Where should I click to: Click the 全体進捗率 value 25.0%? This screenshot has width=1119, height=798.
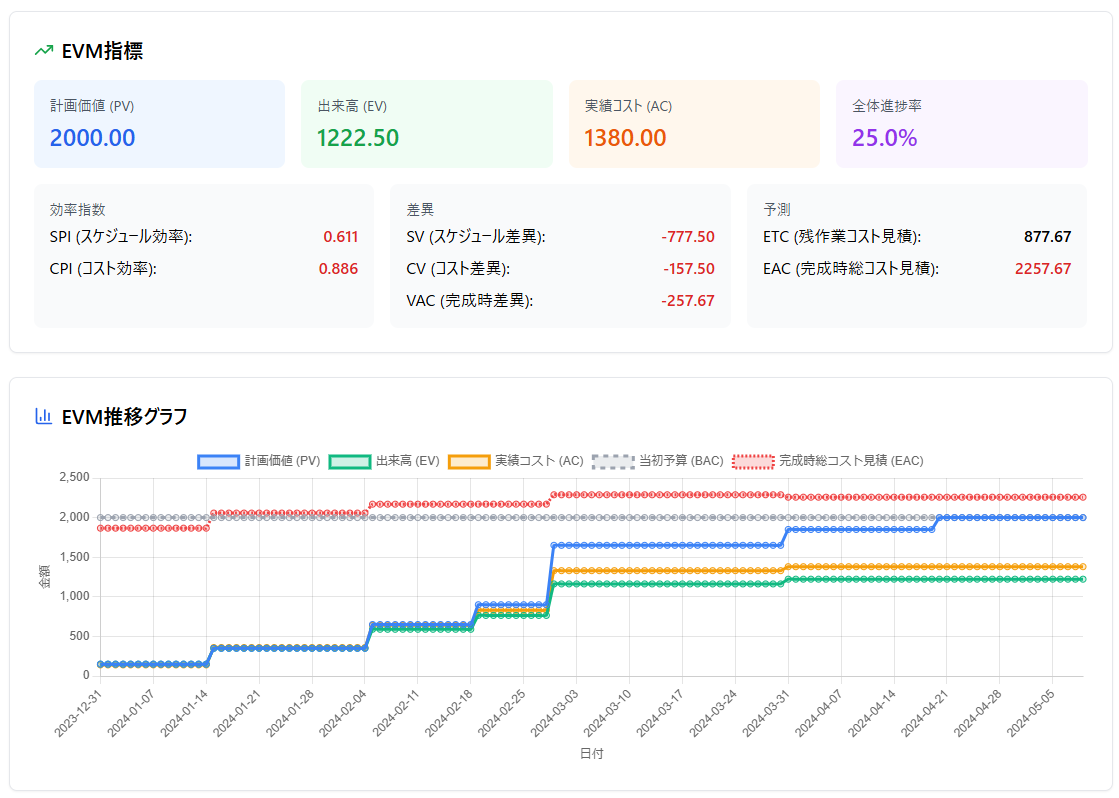884,138
